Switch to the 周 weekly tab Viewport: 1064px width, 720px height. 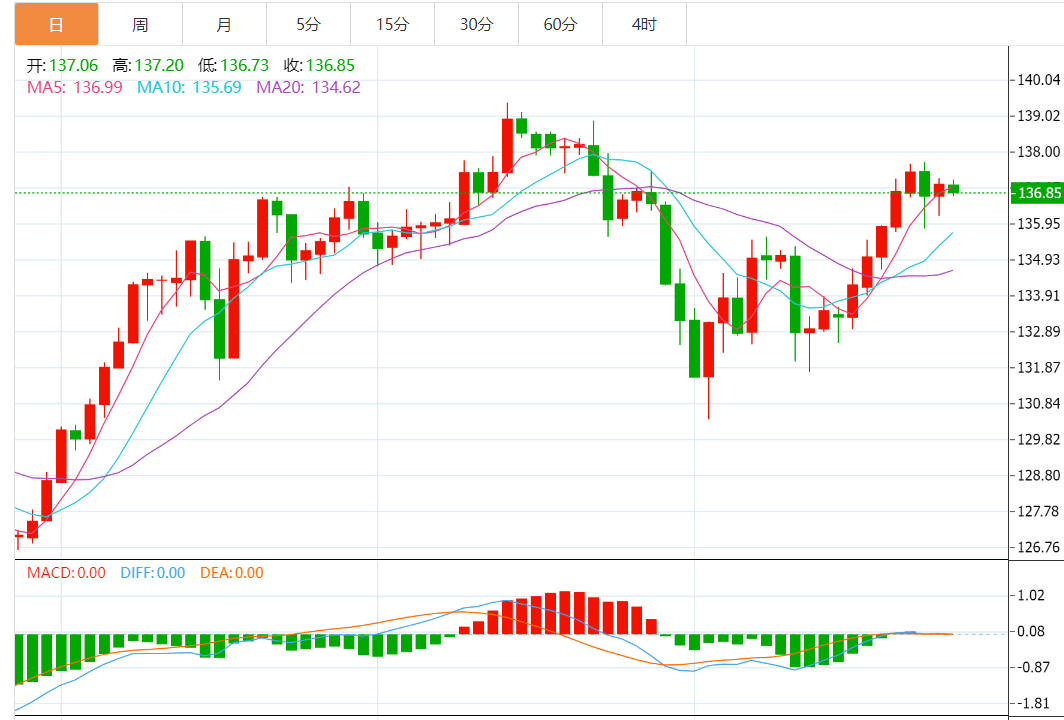[x=140, y=24]
